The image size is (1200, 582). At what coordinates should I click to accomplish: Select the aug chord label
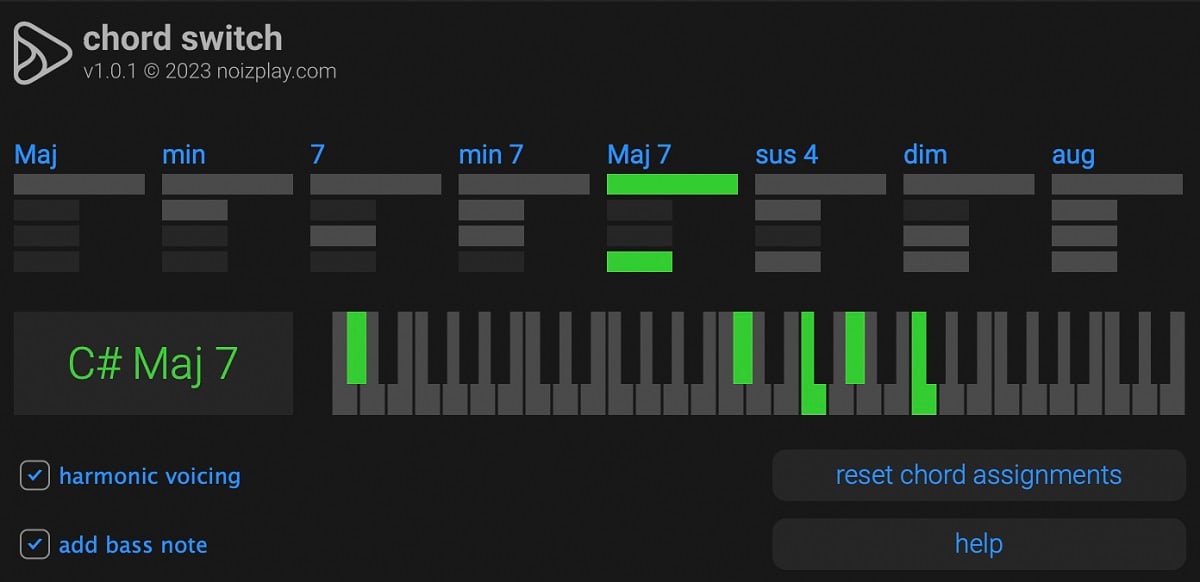click(1073, 155)
